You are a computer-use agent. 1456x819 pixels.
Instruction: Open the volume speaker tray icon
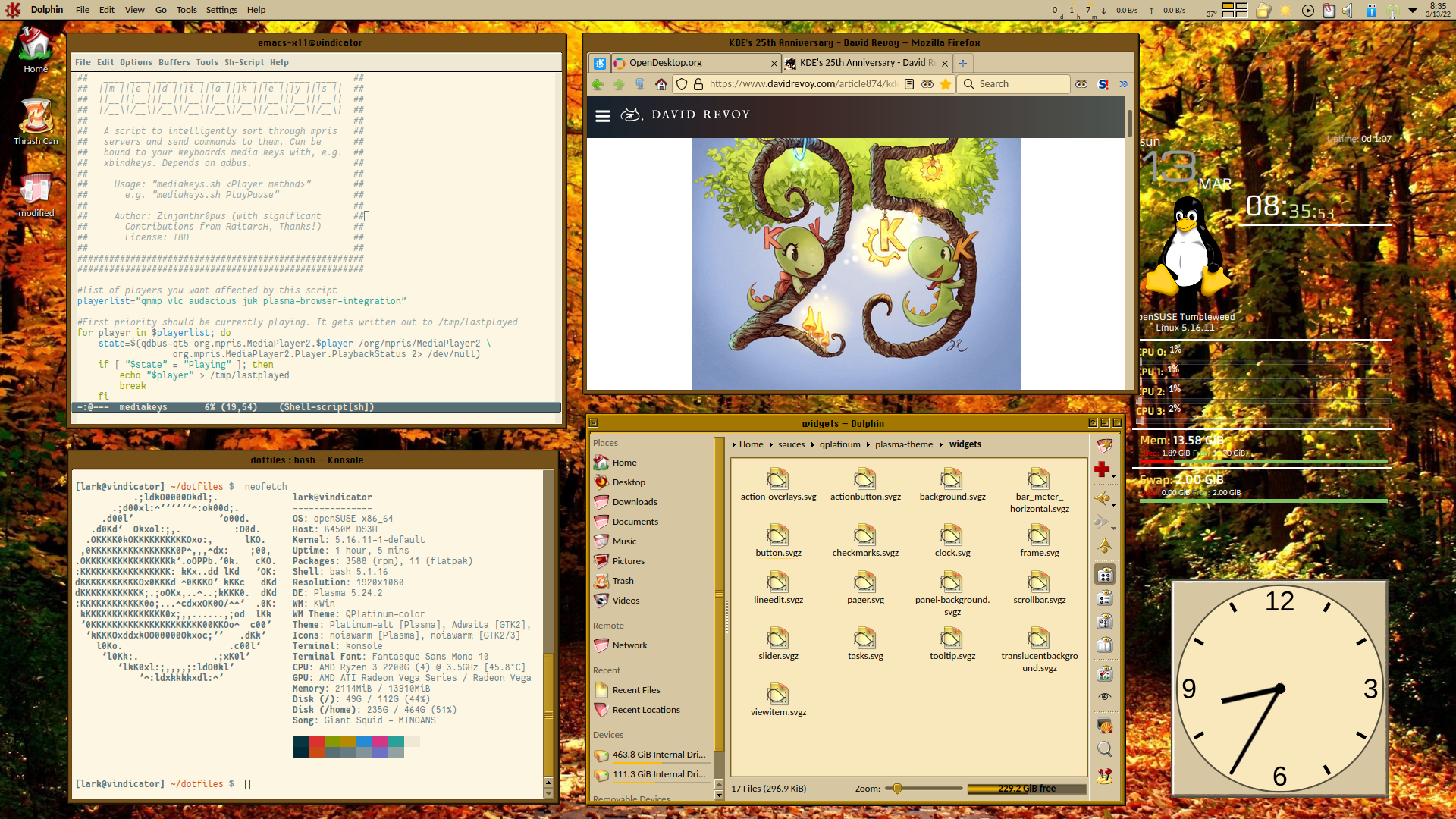coord(1348,10)
